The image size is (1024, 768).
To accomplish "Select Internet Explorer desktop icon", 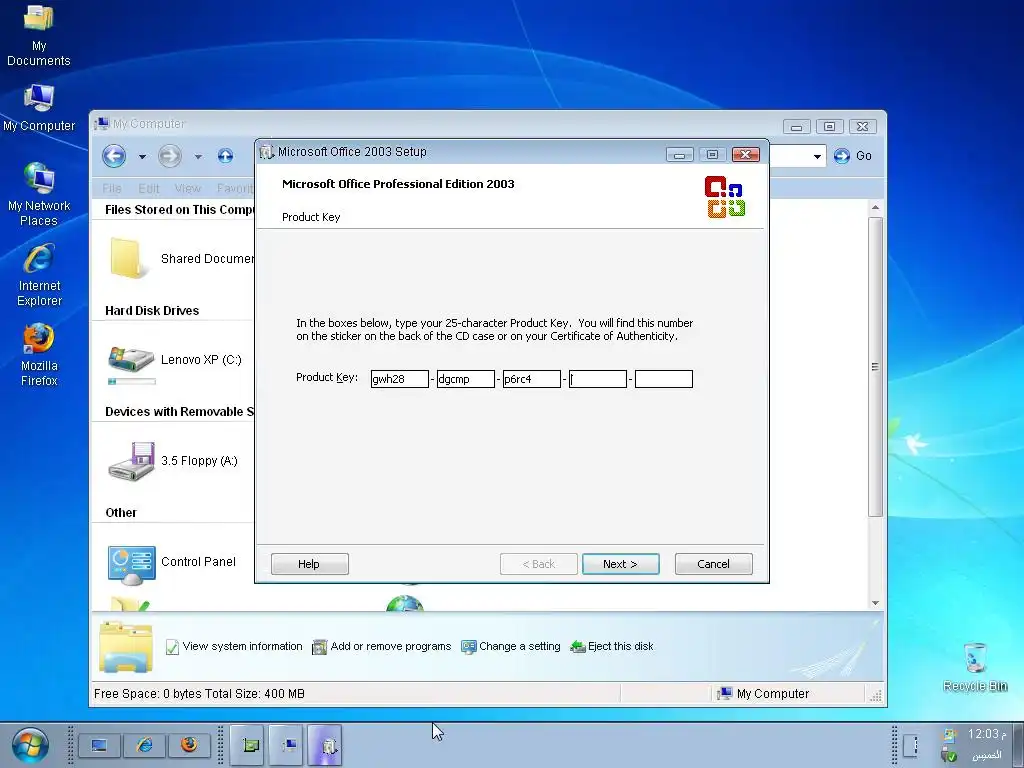I will (39, 275).
